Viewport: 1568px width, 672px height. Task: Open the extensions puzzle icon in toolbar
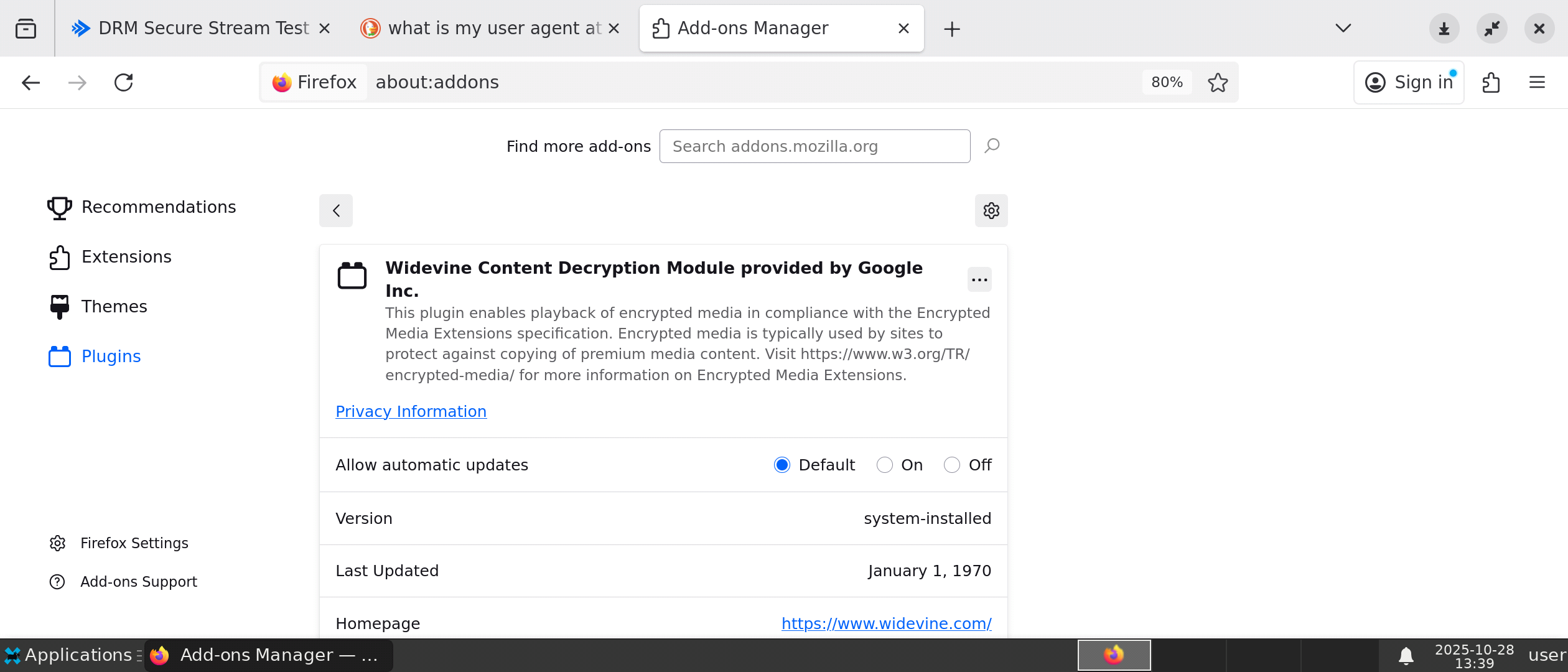1491,82
